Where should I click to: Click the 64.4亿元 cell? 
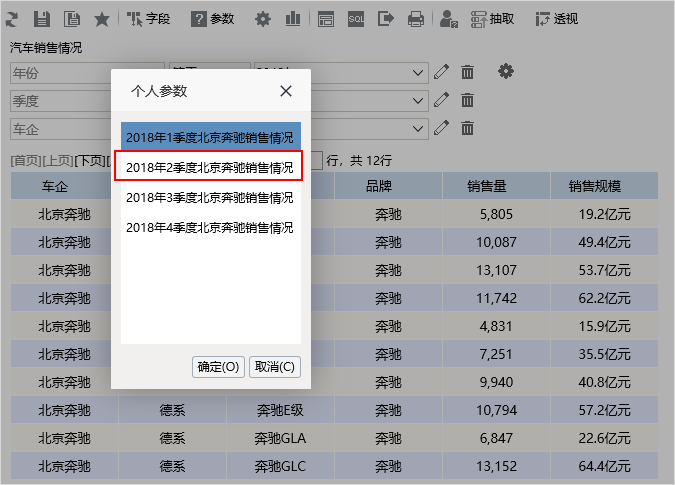pos(604,466)
